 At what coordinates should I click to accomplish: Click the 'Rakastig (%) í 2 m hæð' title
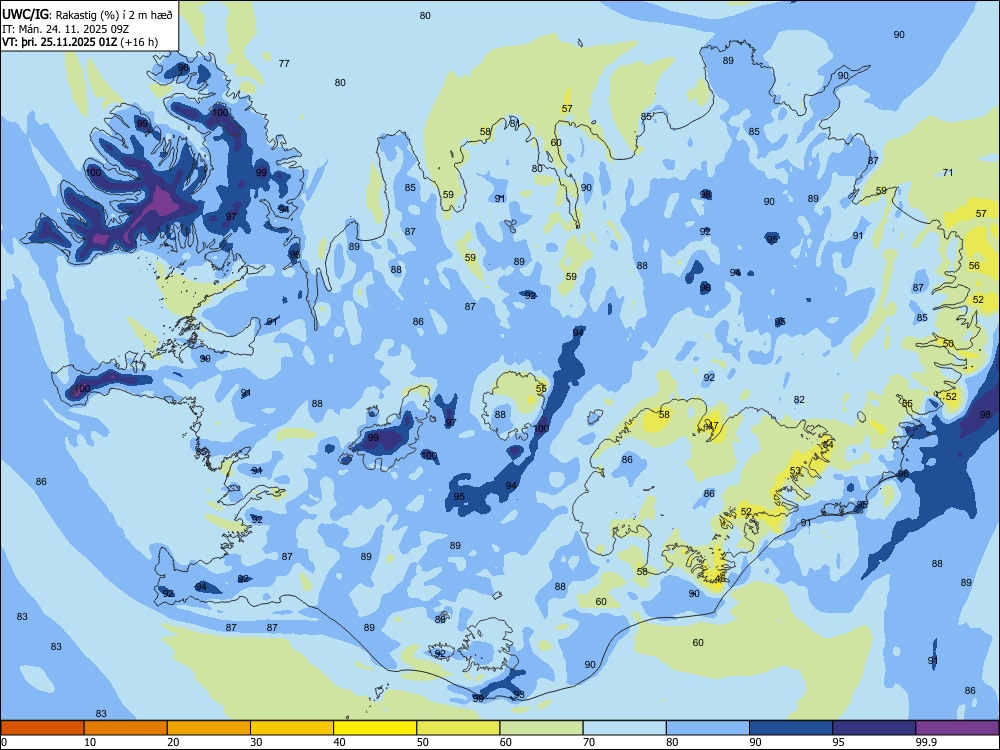click(114, 15)
